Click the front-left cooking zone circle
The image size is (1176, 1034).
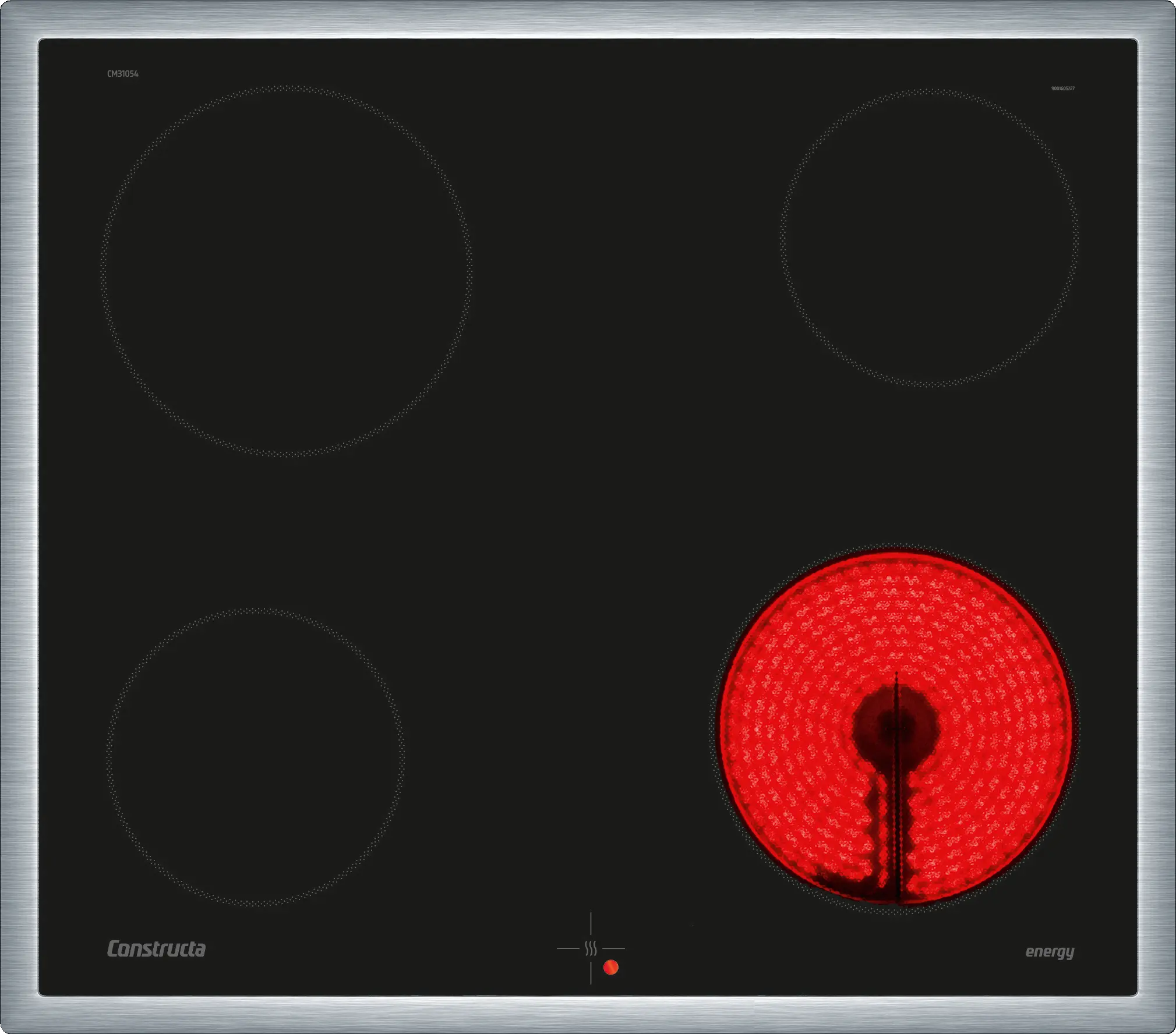[255, 757]
